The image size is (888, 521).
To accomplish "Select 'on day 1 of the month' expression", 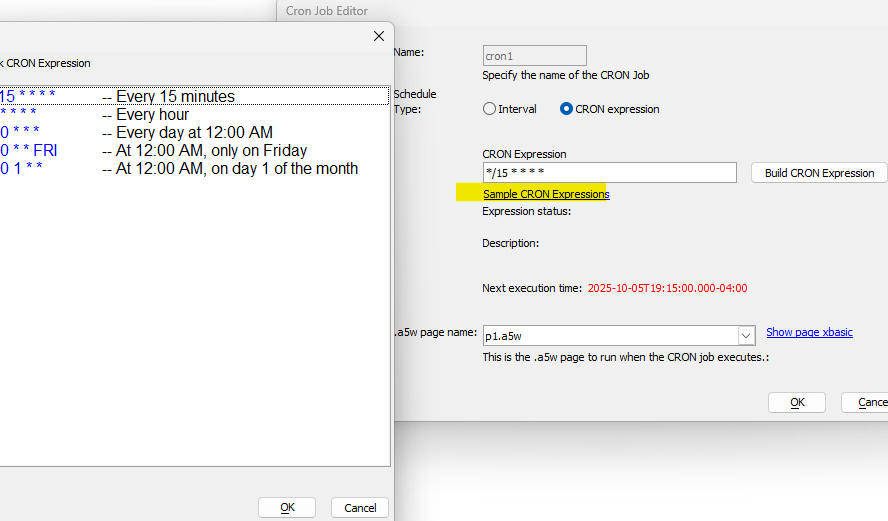I will [236, 169].
